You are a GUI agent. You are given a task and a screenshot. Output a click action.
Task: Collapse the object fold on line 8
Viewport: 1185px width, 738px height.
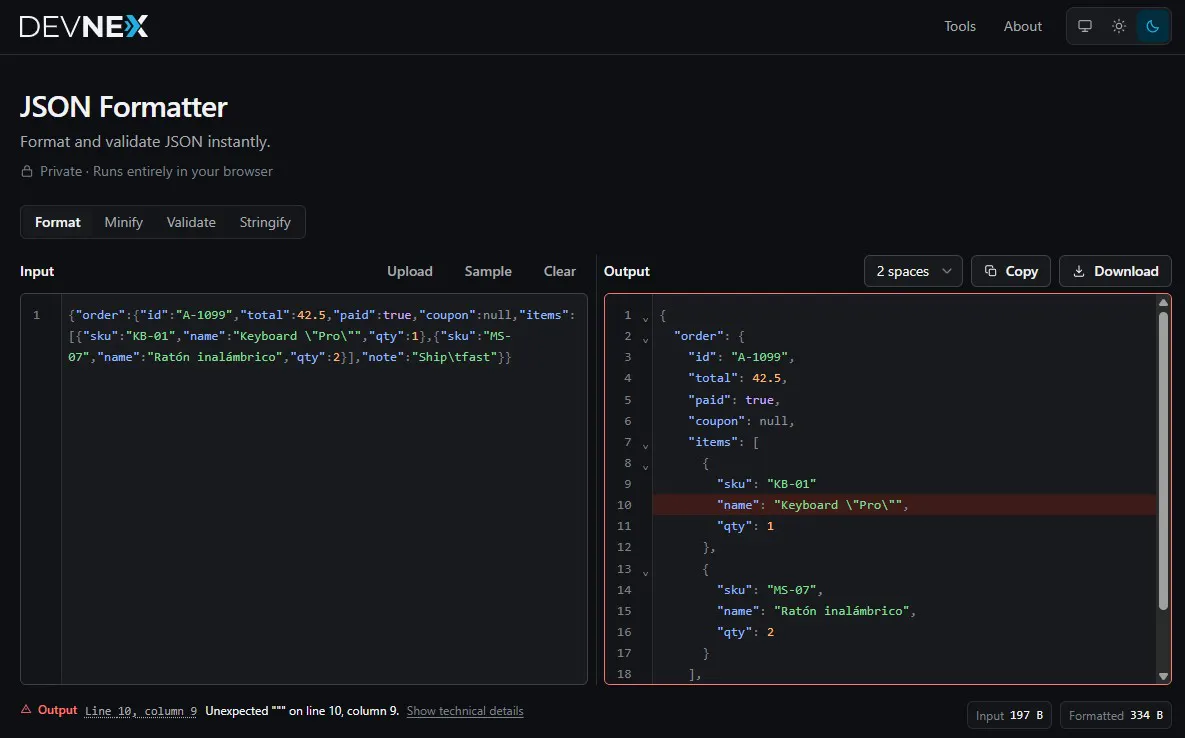pos(645,467)
